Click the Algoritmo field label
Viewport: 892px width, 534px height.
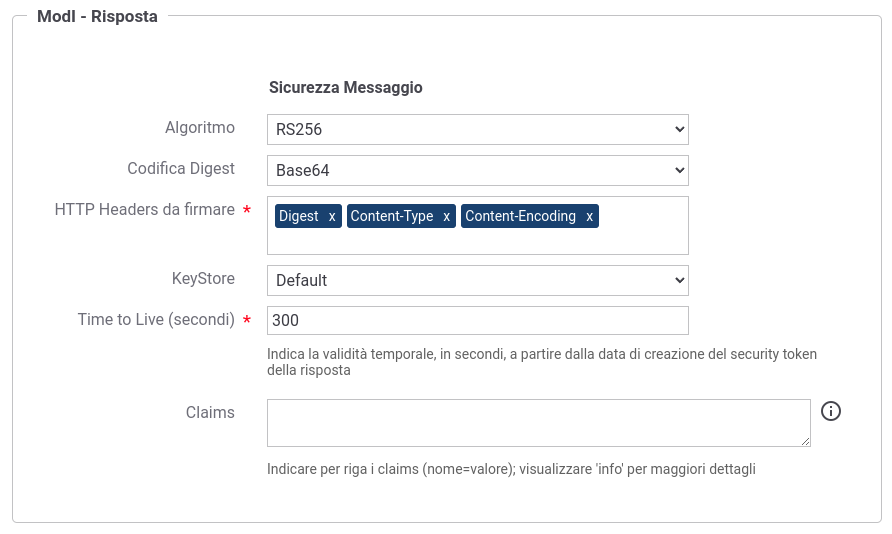200,127
